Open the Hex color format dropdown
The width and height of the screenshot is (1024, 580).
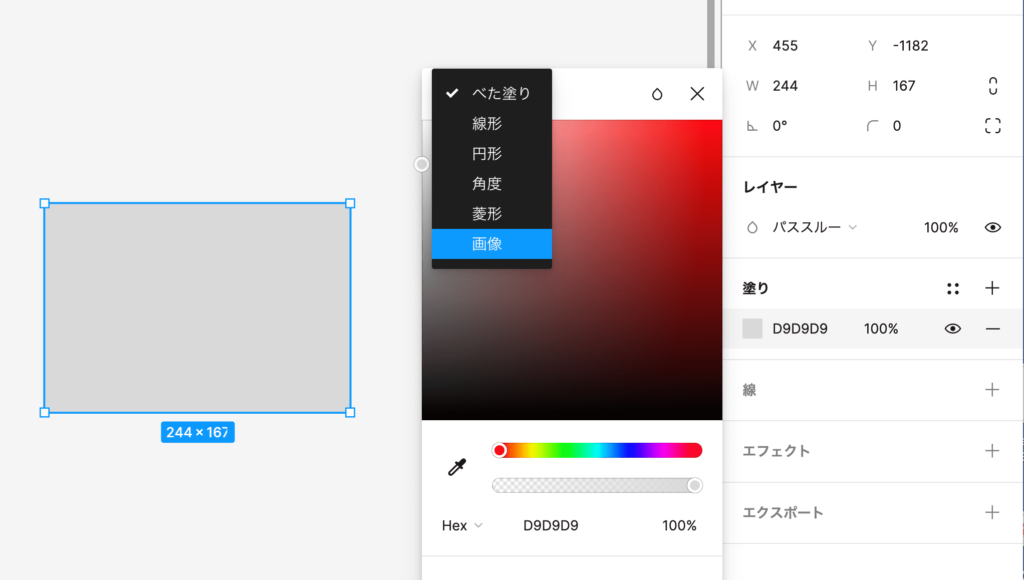462,526
